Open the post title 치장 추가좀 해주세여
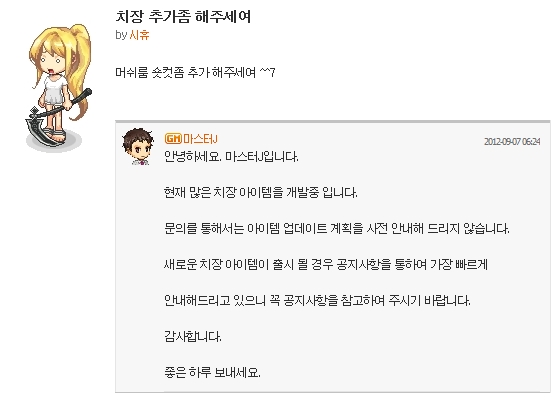This screenshot has height=401, width=552. pyautogui.click(x=183, y=16)
